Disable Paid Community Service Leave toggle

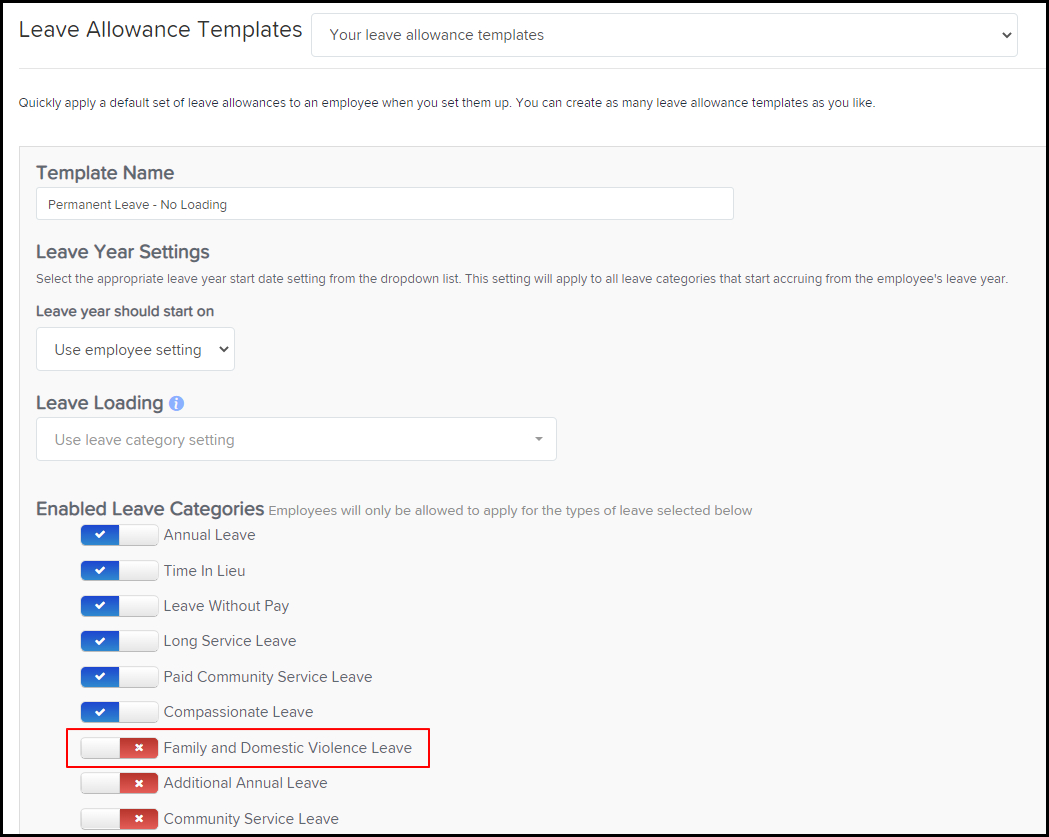tap(119, 677)
